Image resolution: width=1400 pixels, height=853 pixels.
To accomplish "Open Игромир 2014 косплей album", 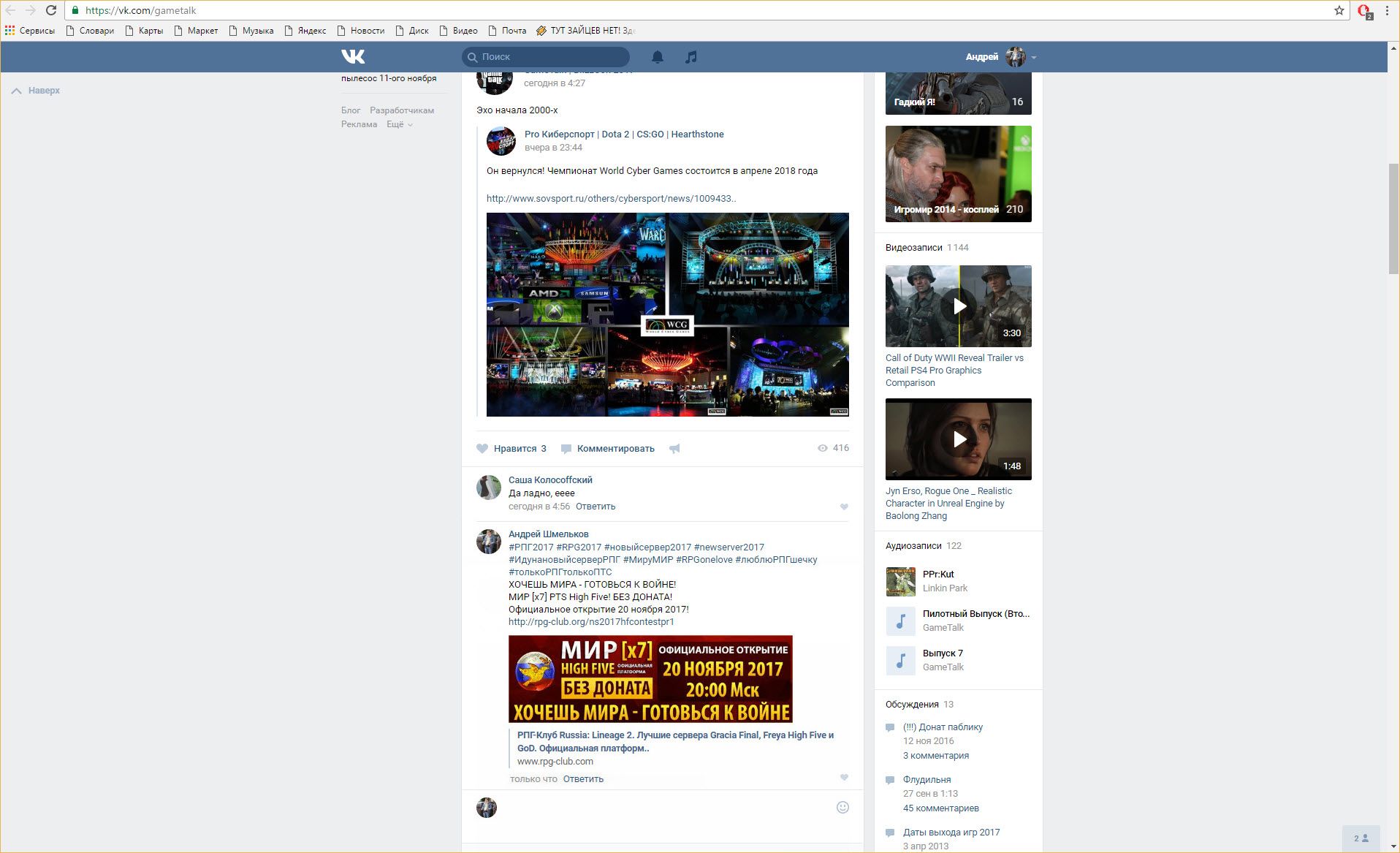I will (959, 174).
